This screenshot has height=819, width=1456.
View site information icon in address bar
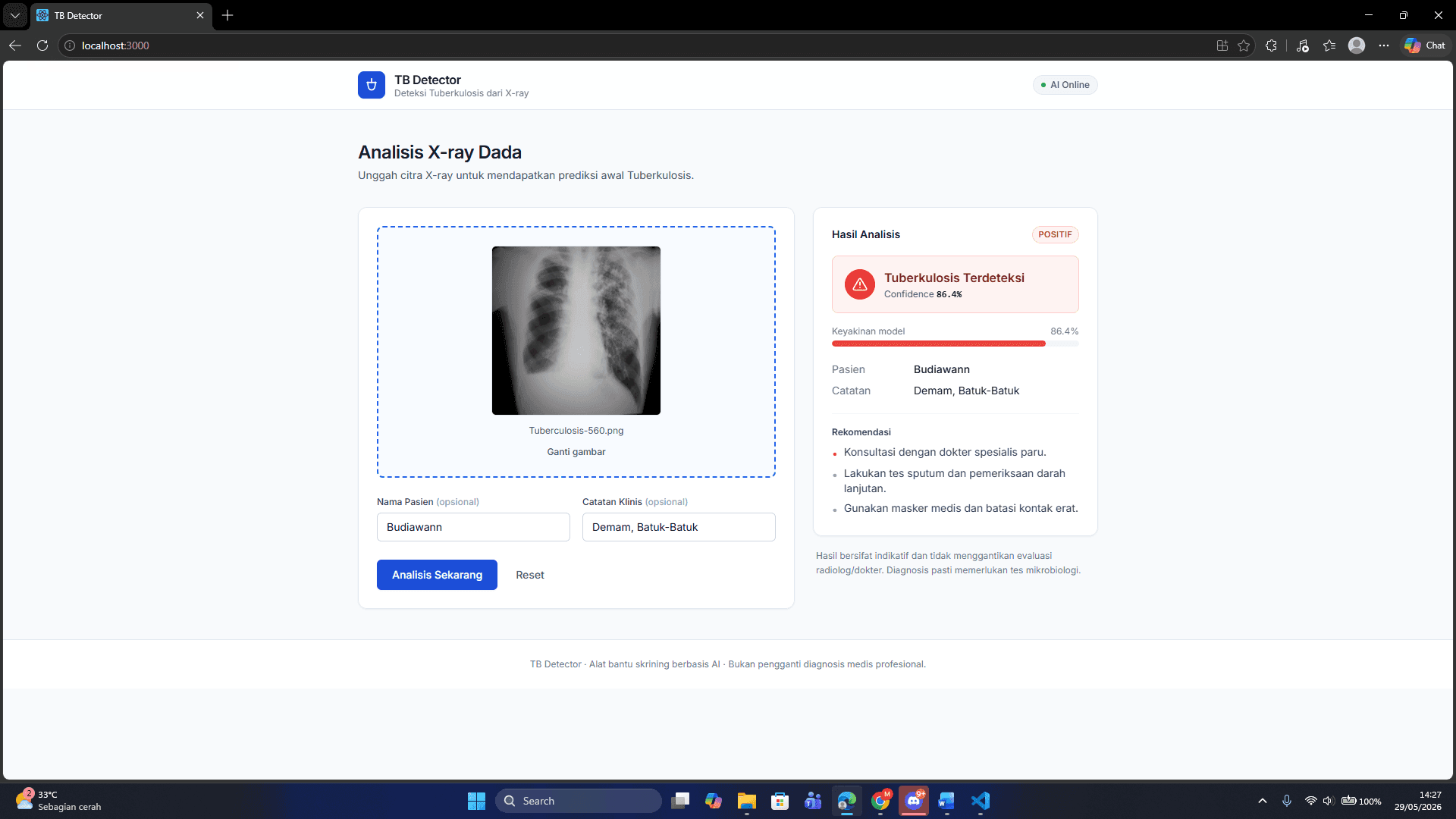[x=70, y=45]
